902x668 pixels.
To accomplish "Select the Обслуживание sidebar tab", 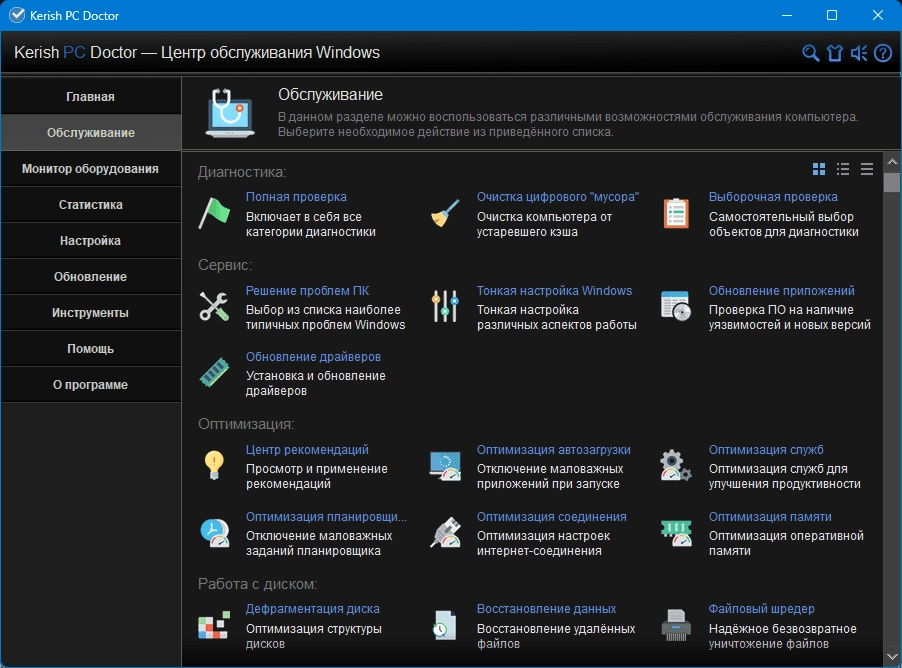I will (x=90, y=133).
